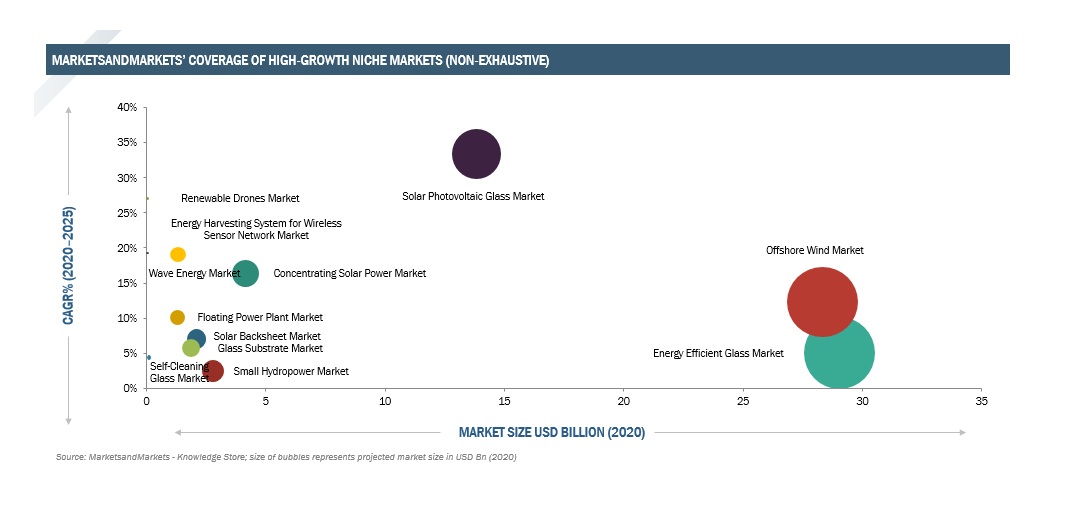Select the light green Glass Substrate bubble

pyautogui.click(x=191, y=348)
